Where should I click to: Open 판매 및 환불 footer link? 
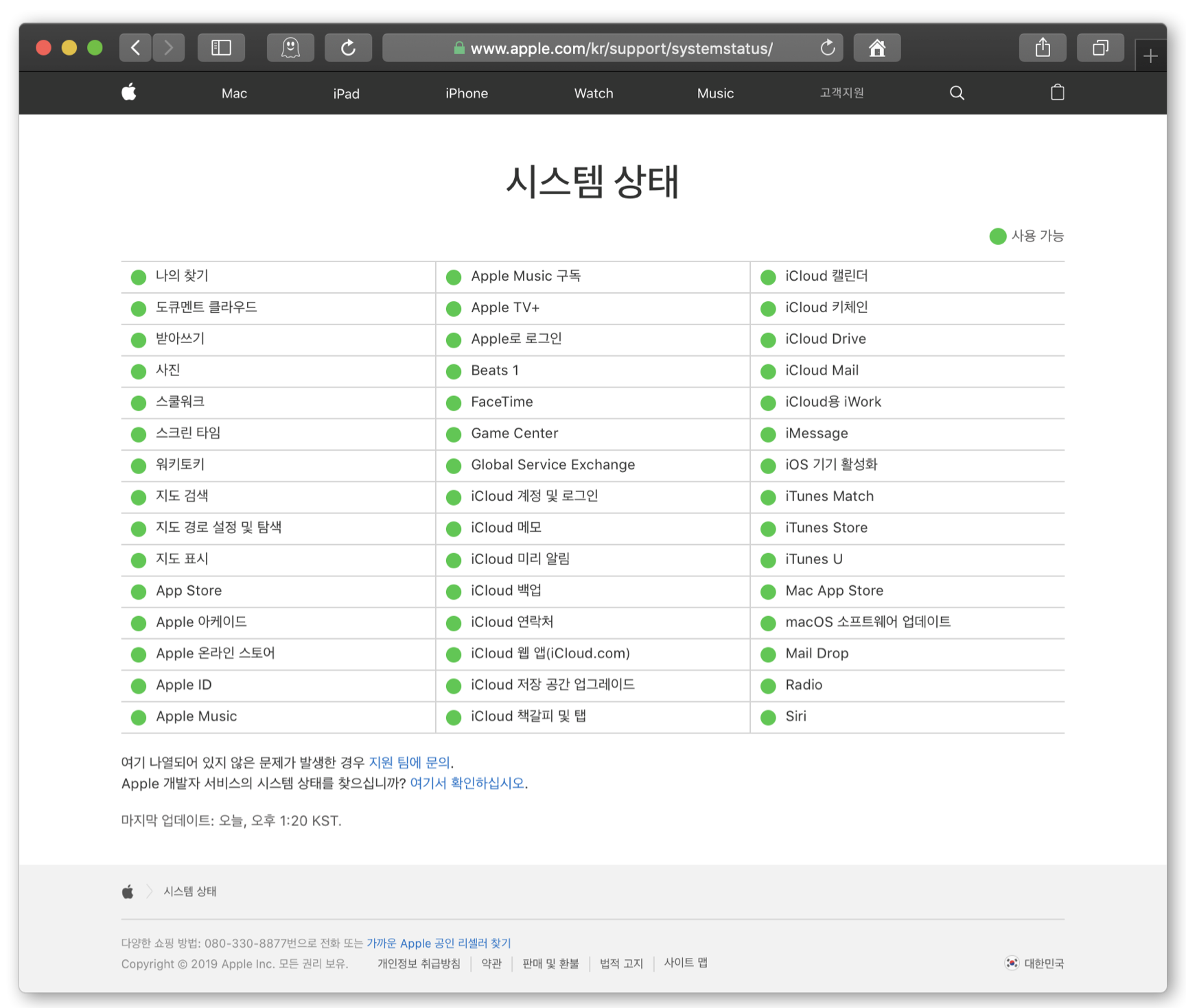550,963
